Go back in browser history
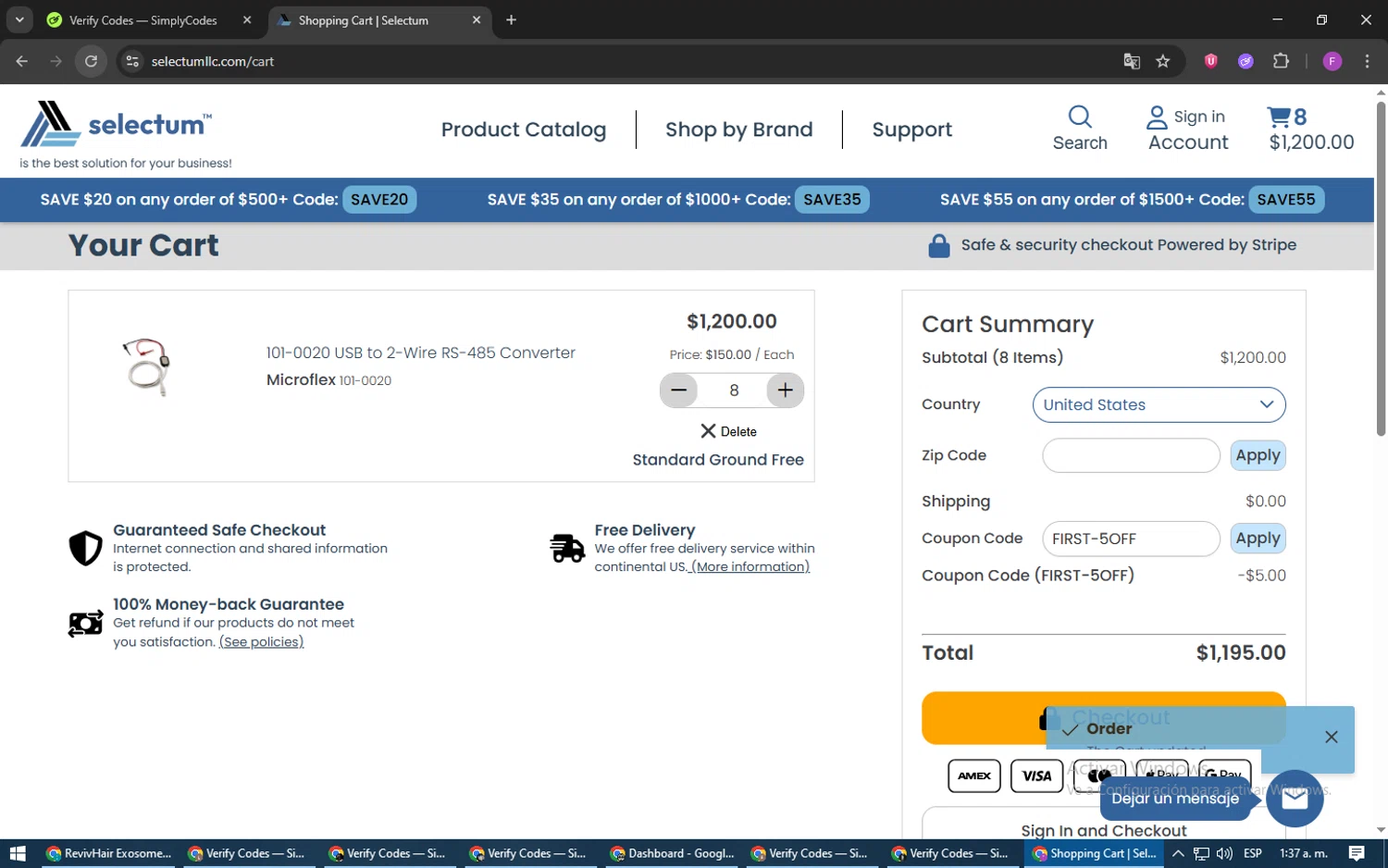 pyautogui.click(x=22, y=61)
